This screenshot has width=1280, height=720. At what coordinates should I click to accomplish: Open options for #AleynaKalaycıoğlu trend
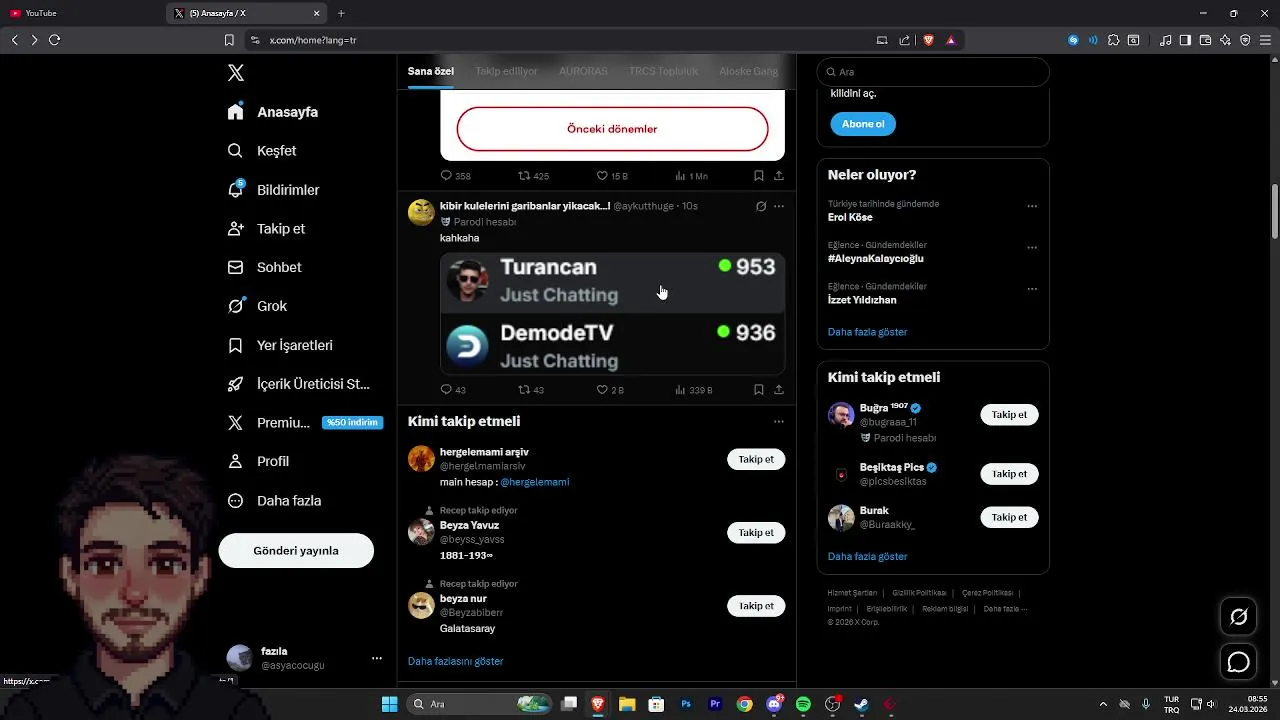coord(1032,248)
